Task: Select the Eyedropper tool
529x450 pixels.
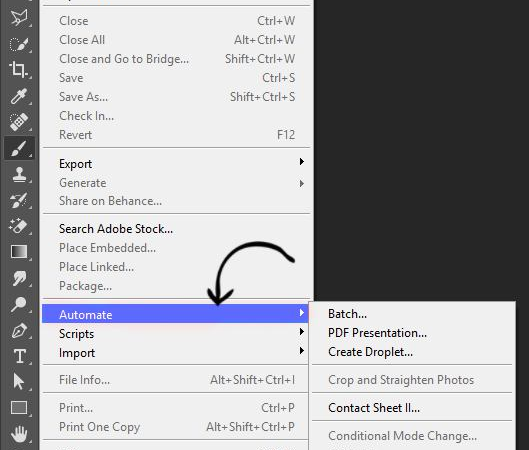Action: (19, 96)
